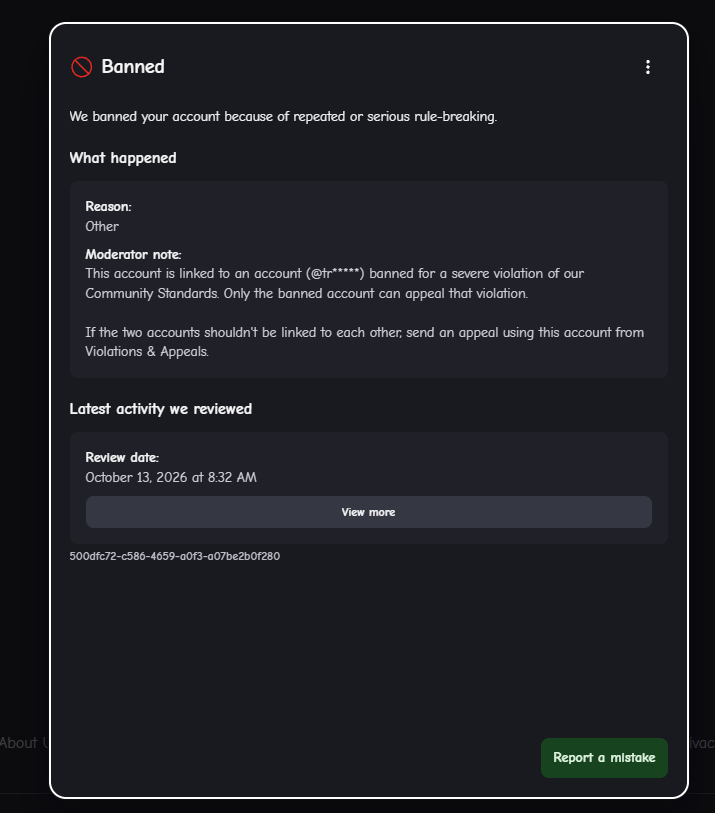
Task: Click the Community Standards text
Action: tap(151, 293)
